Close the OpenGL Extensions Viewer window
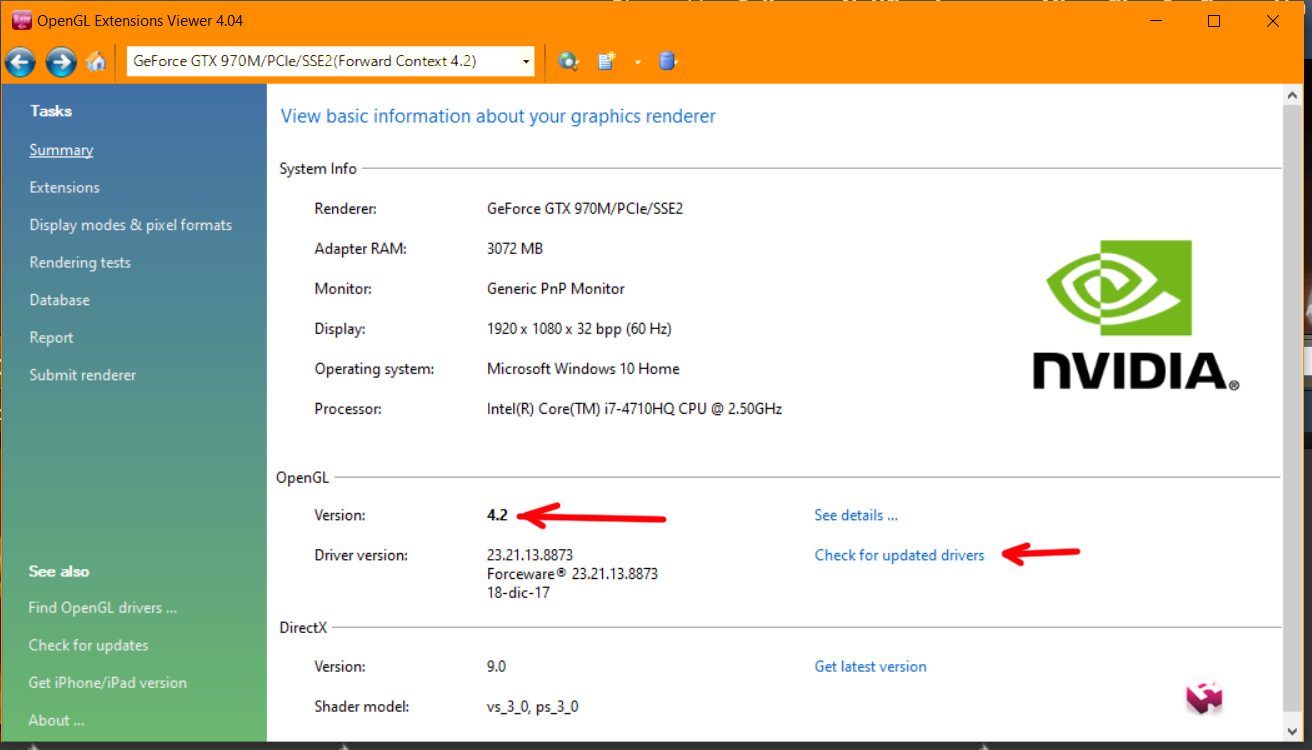The height and width of the screenshot is (750, 1312). [1272, 21]
